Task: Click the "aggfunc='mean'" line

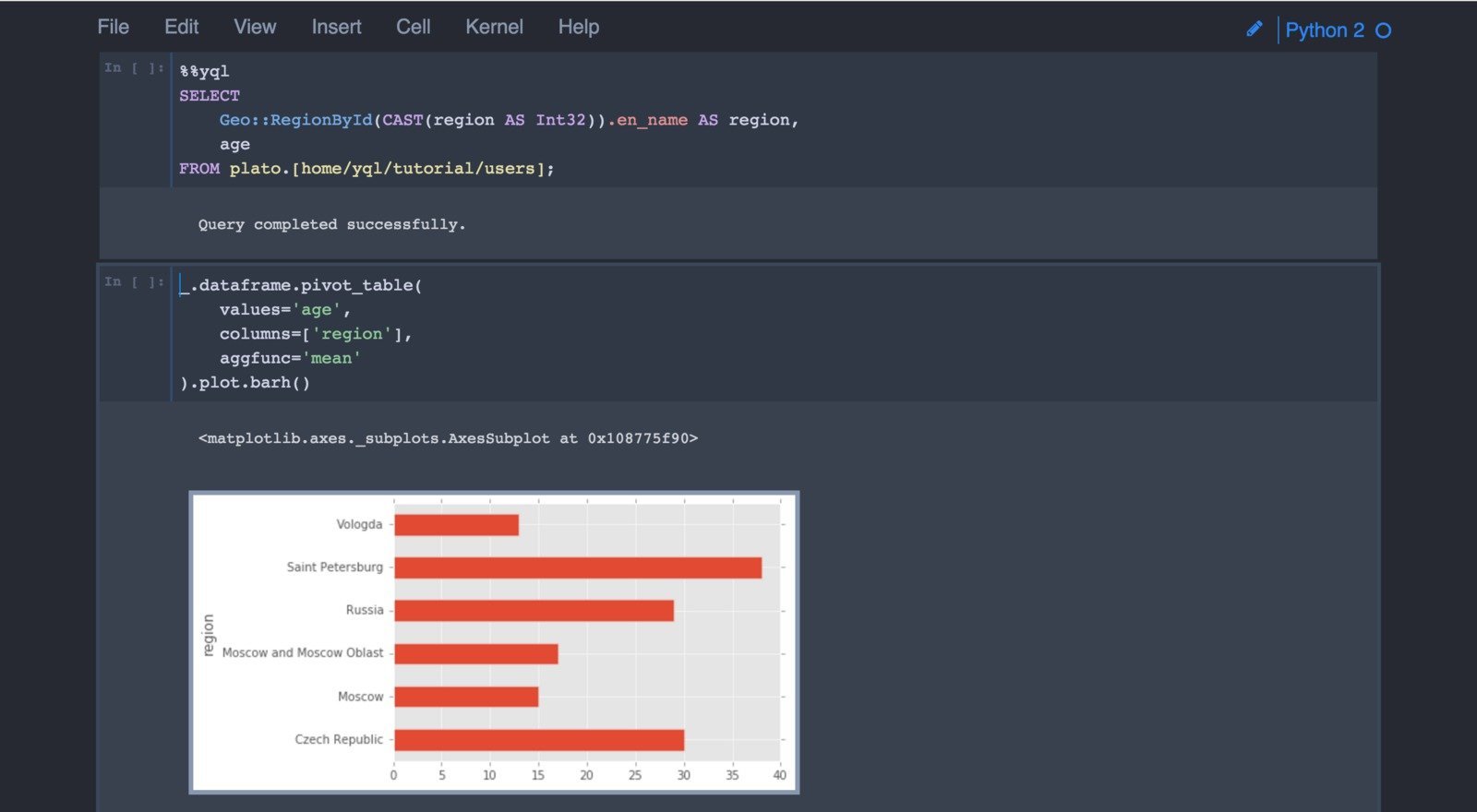Action: point(290,358)
